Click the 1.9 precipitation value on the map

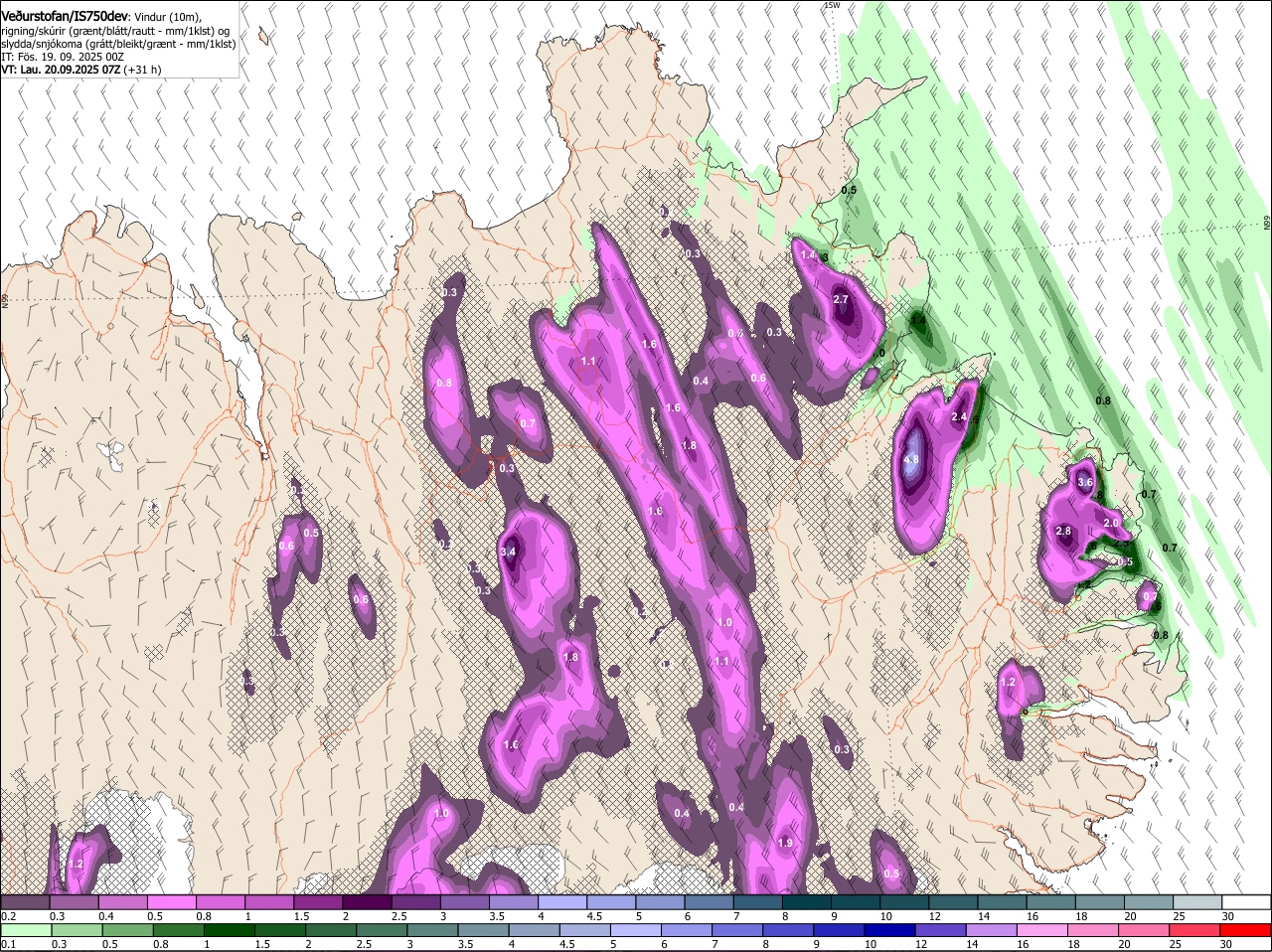tap(785, 843)
